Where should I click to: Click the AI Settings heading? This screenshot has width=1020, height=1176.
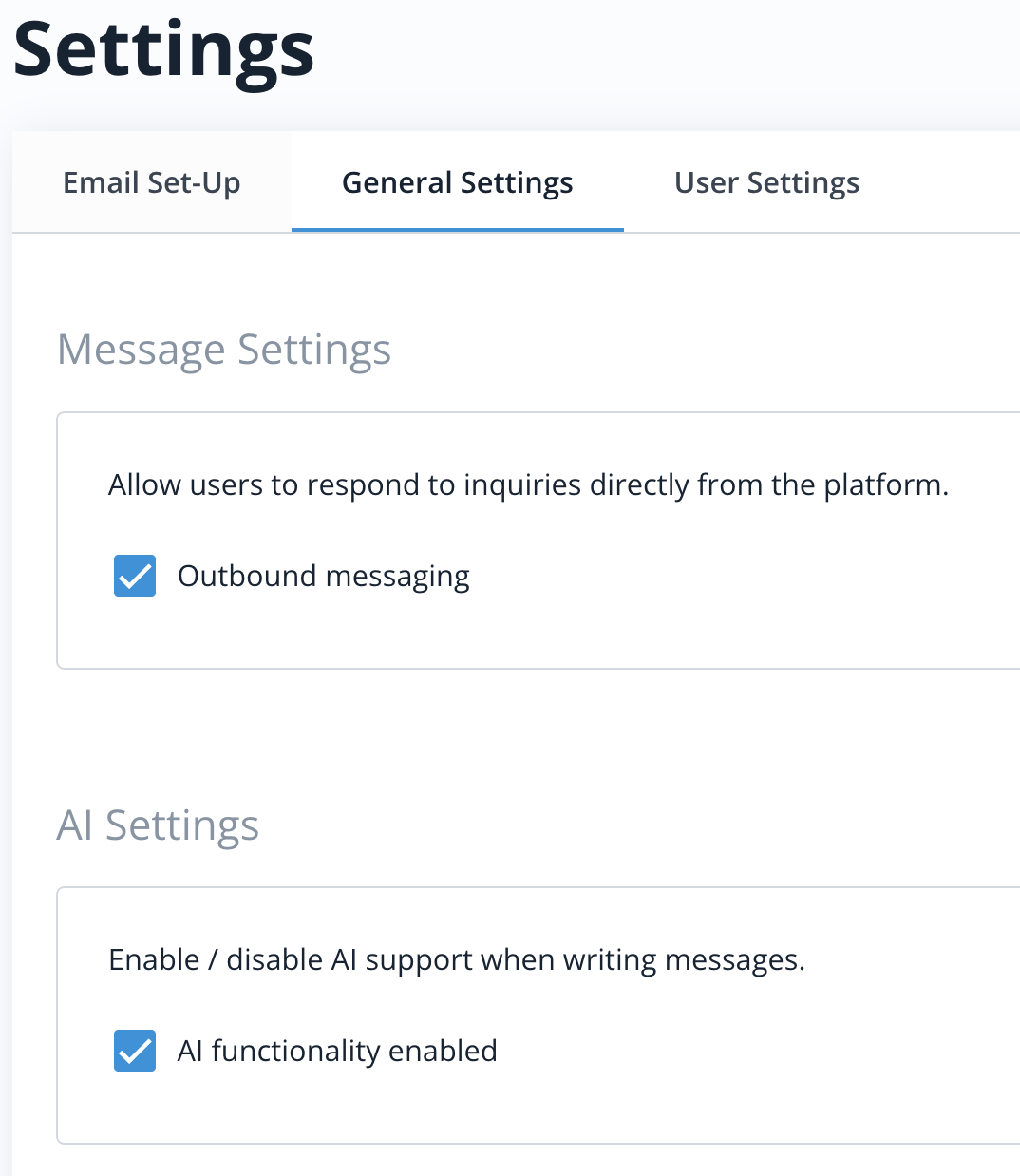158,826
